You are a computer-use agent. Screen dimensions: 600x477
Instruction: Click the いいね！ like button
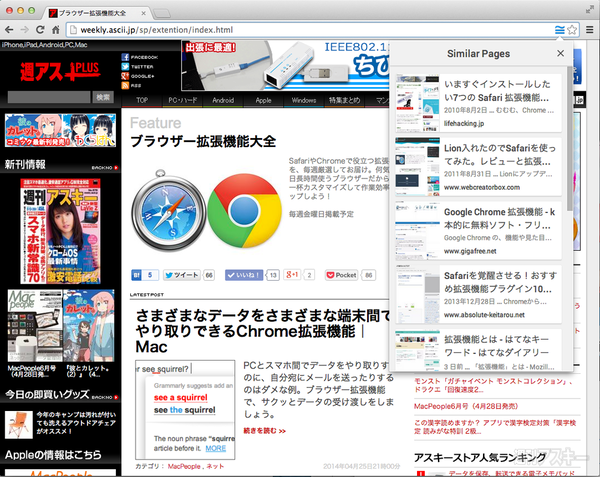click(244, 275)
